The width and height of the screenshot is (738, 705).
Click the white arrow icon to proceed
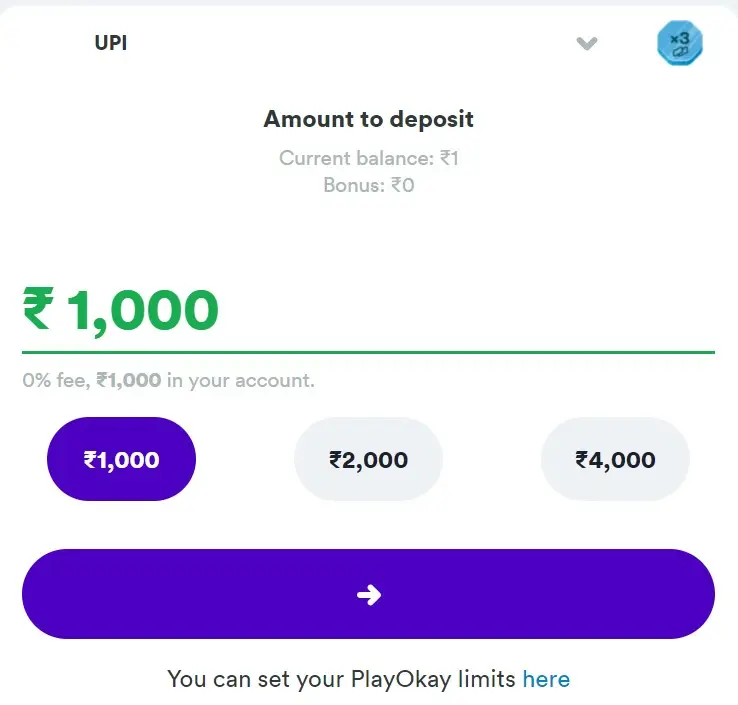[369, 595]
